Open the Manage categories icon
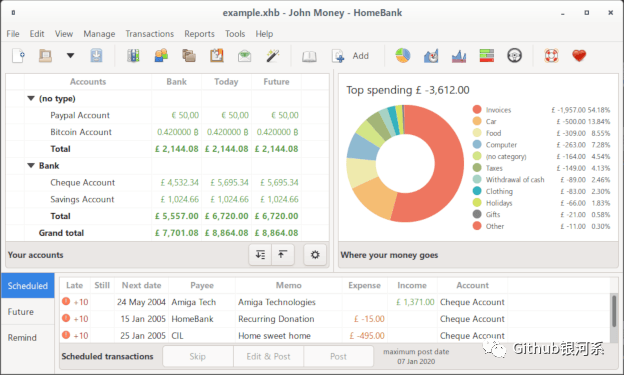The image size is (624, 375). (x=189, y=56)
